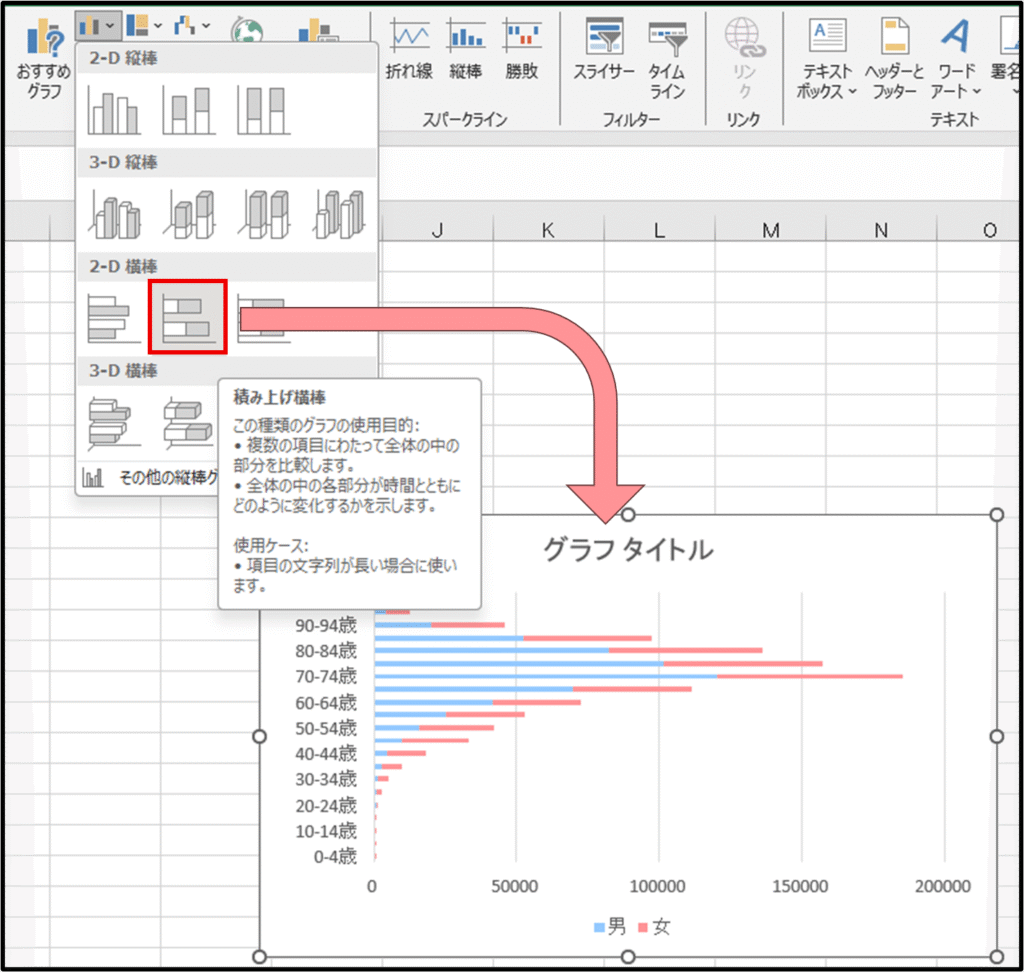Image resolution: width=1024 pixels, height=972 pixels.
Task: Insert a line sparkline (折れ線)
Action: coord(409,52)
